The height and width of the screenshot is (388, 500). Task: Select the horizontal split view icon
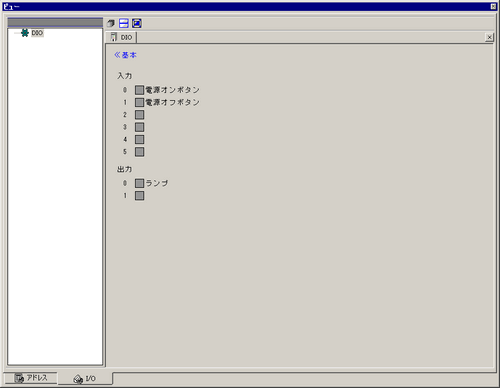tap(124, 23)
